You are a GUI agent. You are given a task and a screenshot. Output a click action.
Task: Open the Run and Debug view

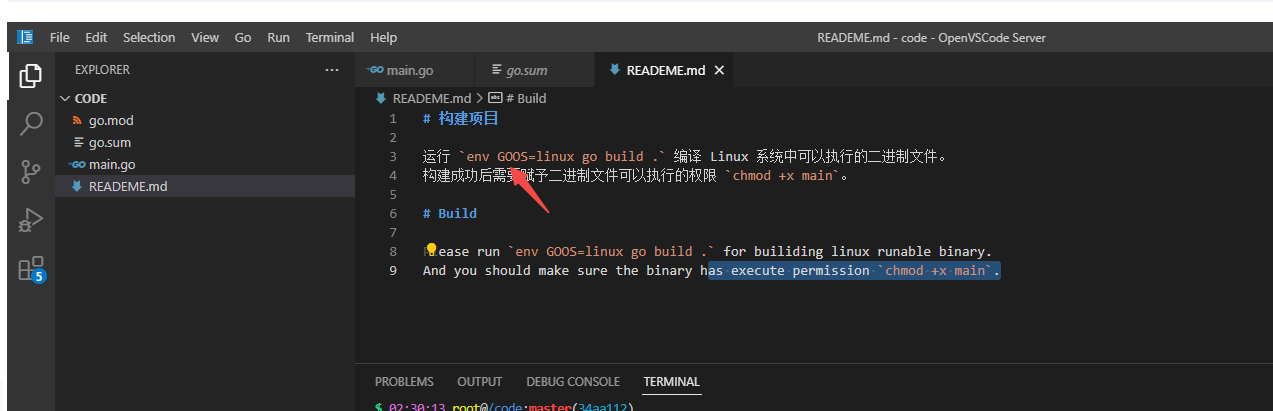(x=31, y=220)
